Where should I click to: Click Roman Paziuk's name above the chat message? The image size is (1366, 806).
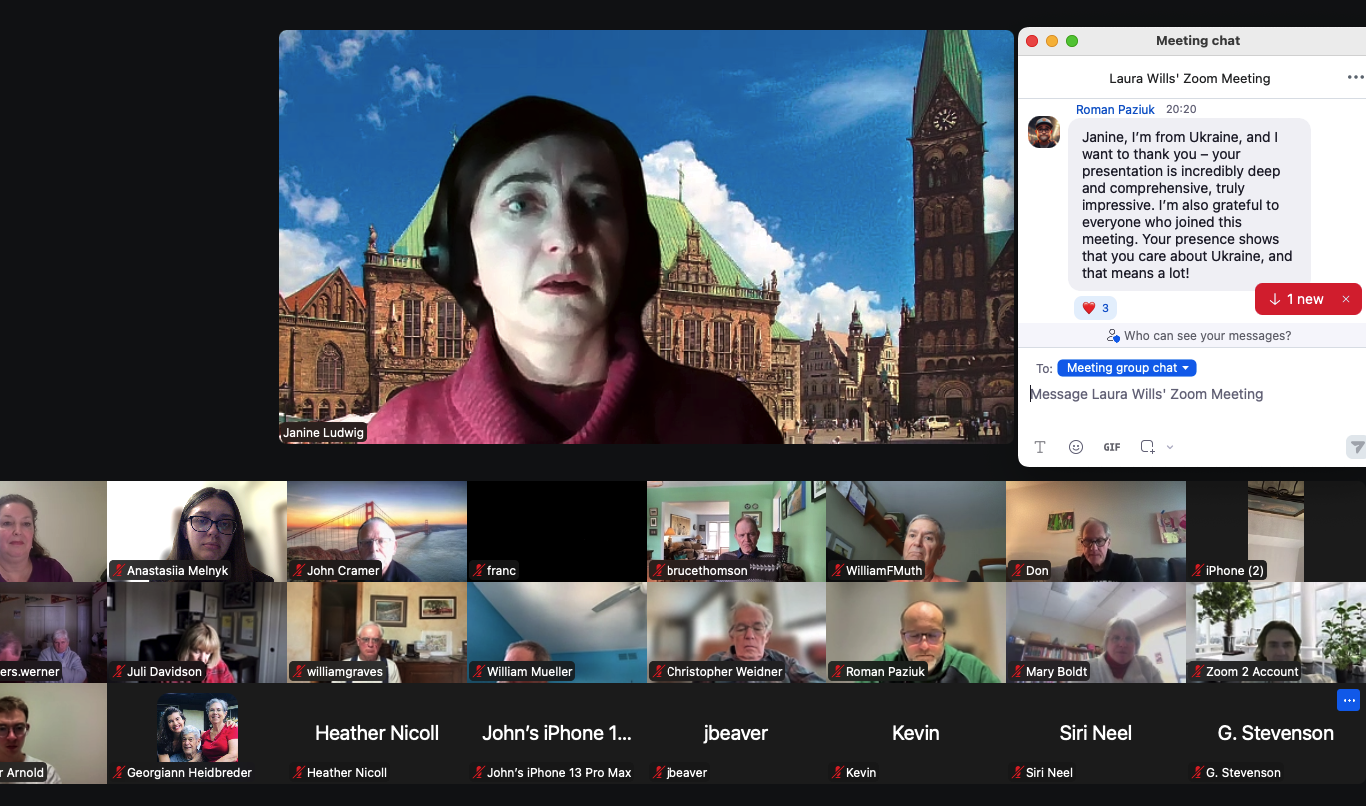coord(1115,110)
